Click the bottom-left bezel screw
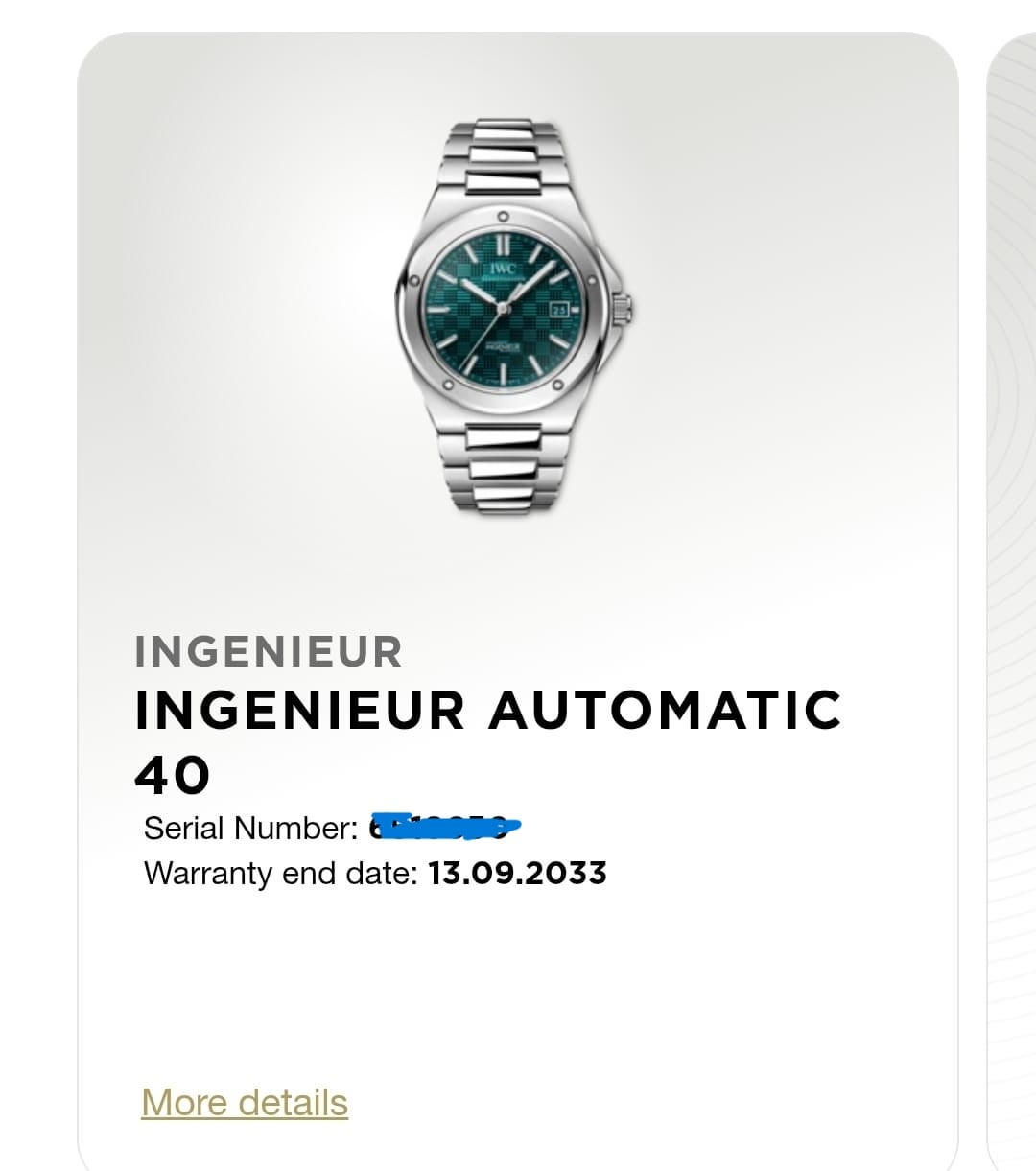The image size is (1036, 1171). [x=447, y=384]
